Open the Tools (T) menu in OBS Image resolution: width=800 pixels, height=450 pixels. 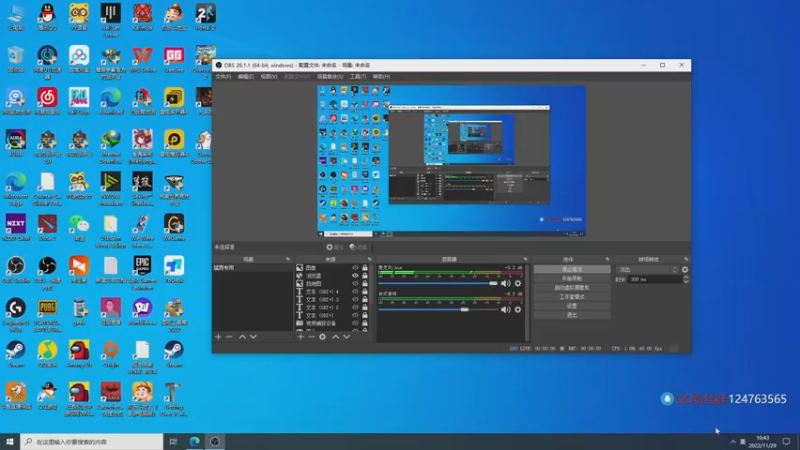pyautogui.click(x=358, y=77)
